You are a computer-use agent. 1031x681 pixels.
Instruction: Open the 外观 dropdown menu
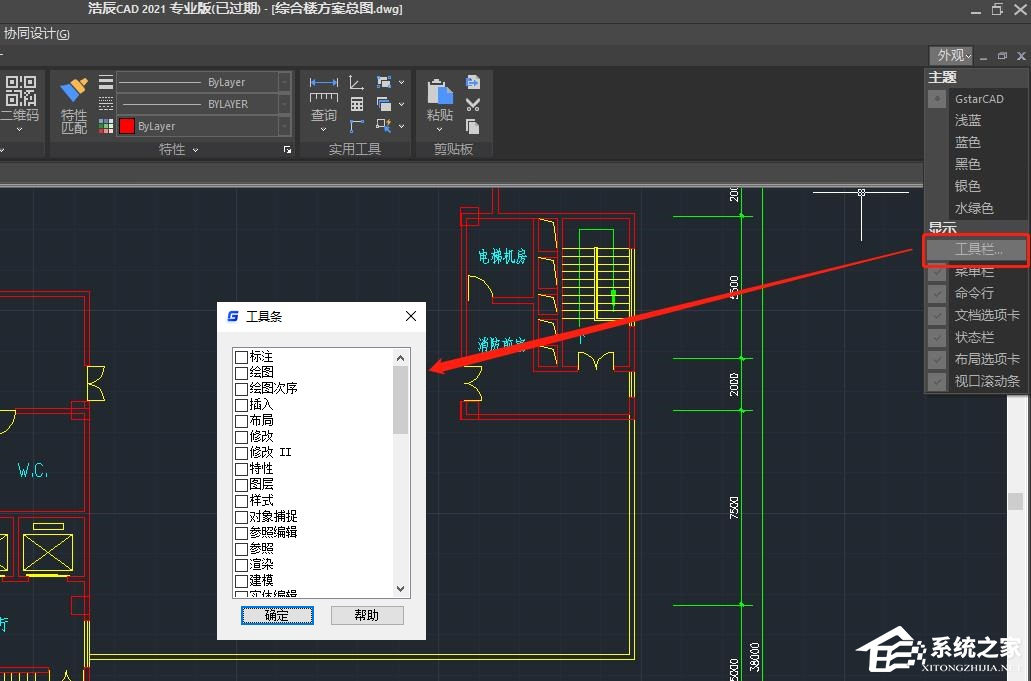pyautogui.click(x=951, y=55)
